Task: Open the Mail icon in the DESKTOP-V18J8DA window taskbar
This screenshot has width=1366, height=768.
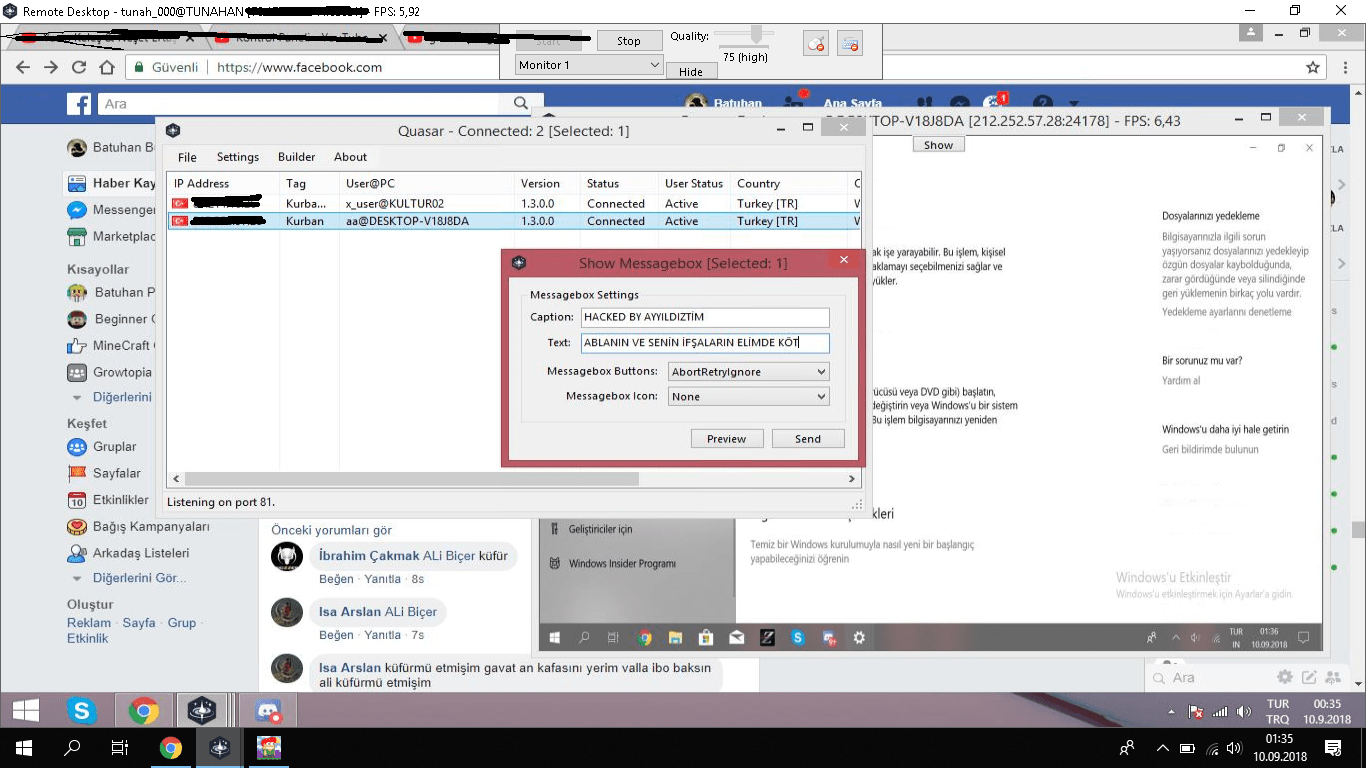Action: click(x=736, y=637)
